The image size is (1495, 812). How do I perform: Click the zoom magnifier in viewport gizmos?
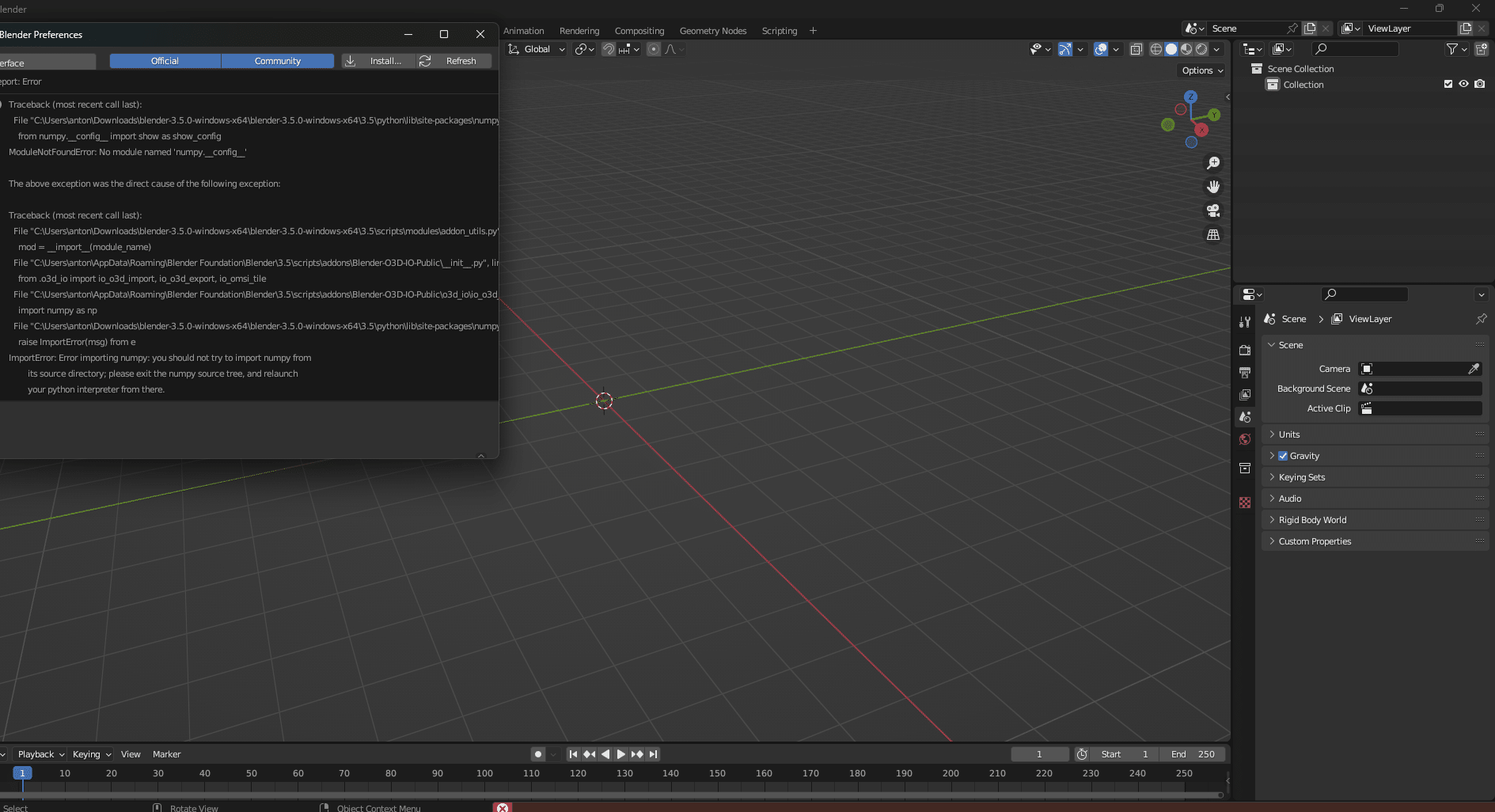(1212, 163)
